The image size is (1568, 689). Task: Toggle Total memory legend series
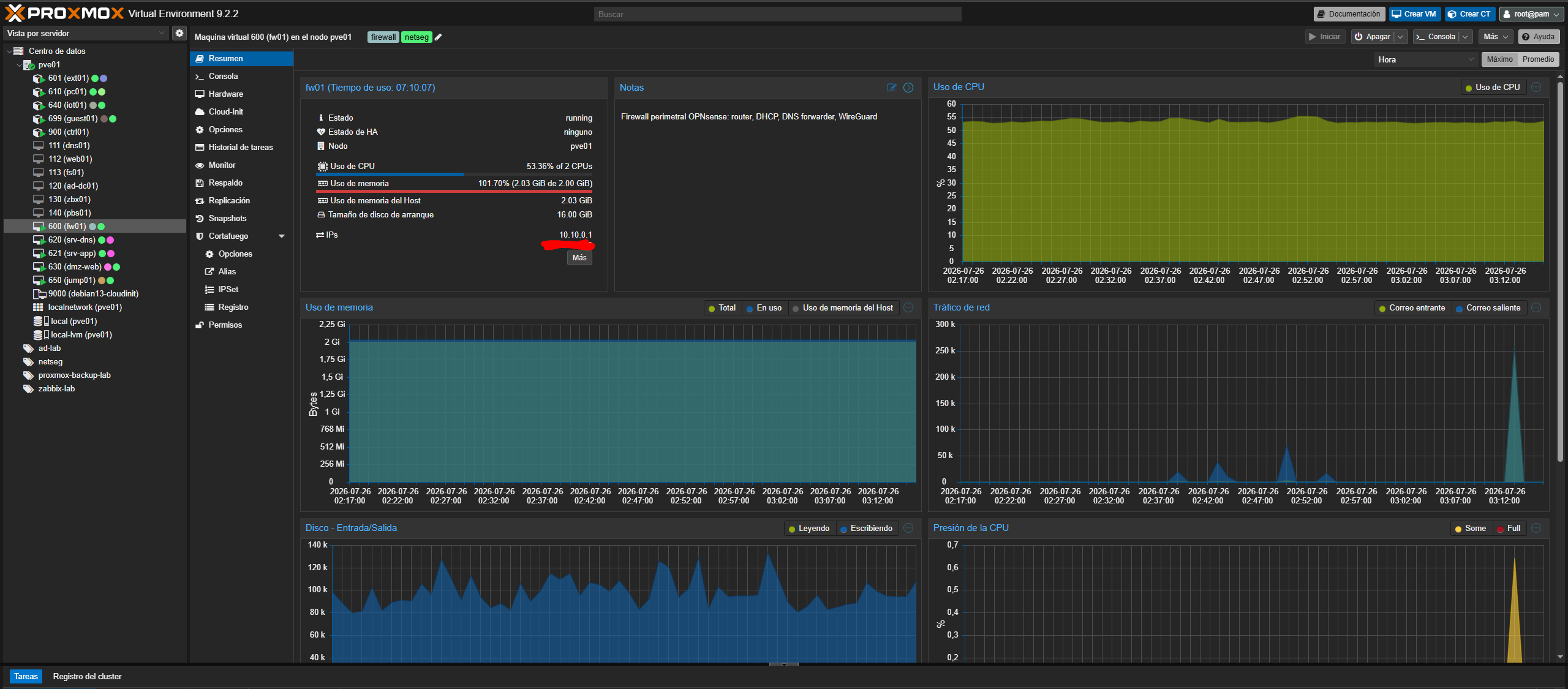pyautogui.click(x=722, y=307)
